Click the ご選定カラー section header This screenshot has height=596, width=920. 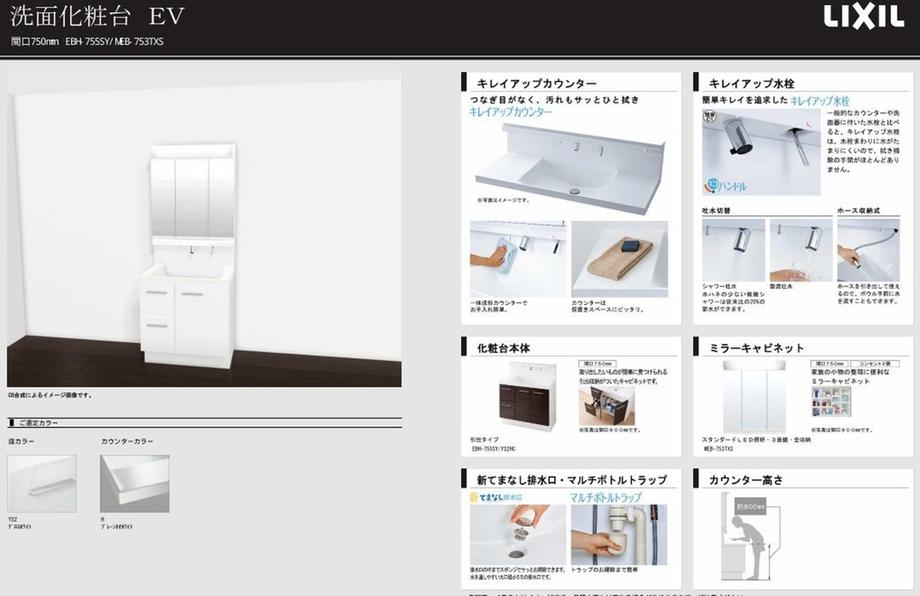pos(40,423)
